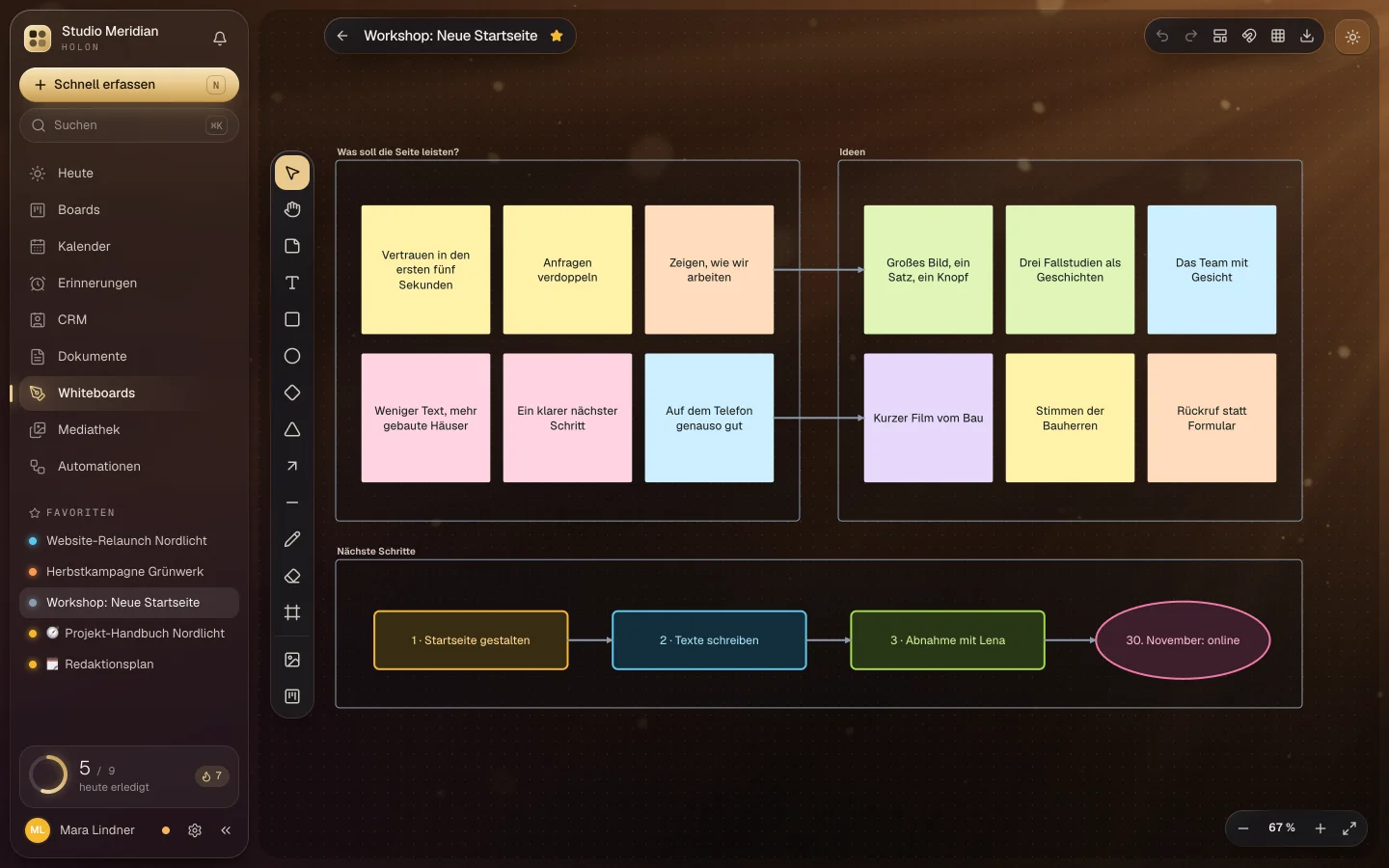Select the pointer selection tool
The image size is (1389, 868).
point(292,174)
